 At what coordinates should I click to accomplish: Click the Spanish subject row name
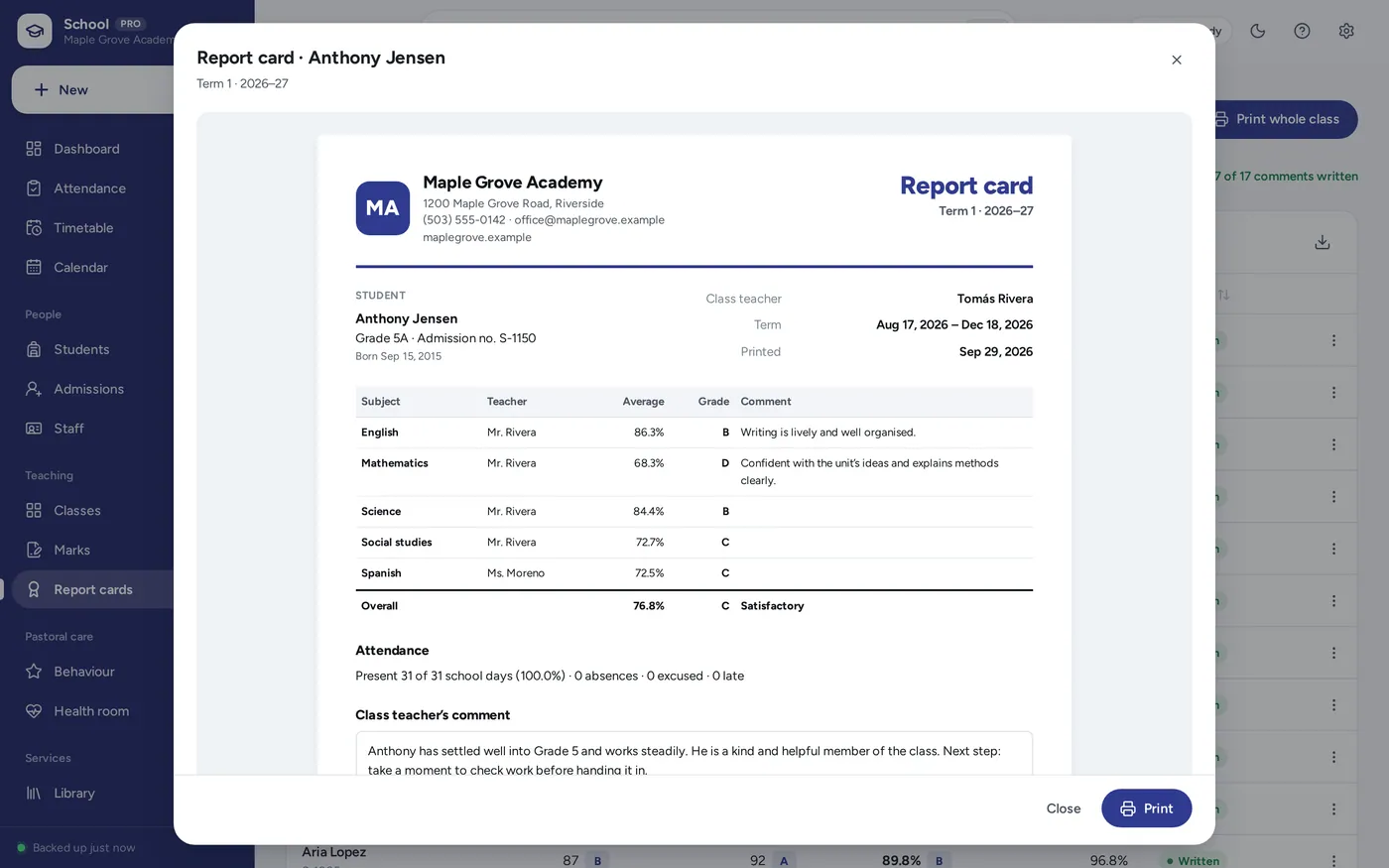[381, 573]
